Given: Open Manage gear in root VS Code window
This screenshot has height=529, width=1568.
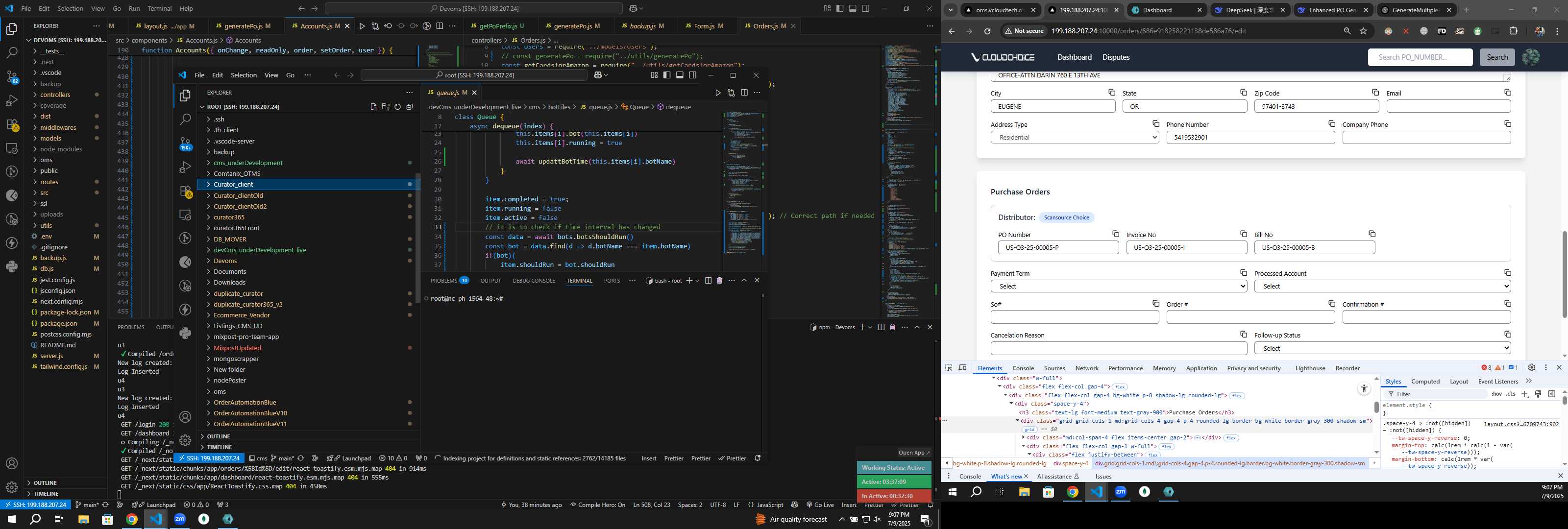Looking at the screenshot, I should pos(186,439).
